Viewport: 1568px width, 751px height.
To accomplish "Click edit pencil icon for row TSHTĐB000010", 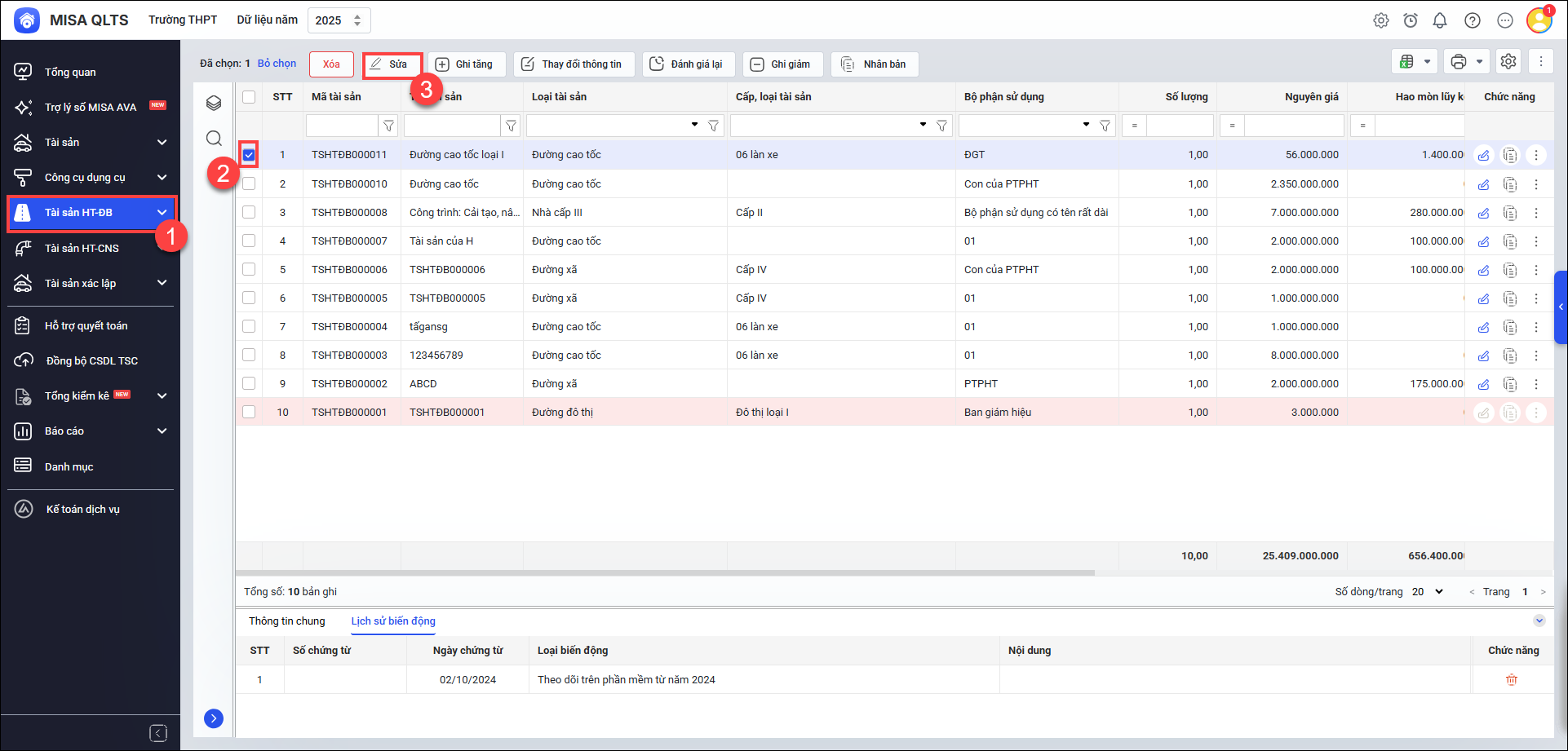I will pyautogui.click(x=1484, y=184).
